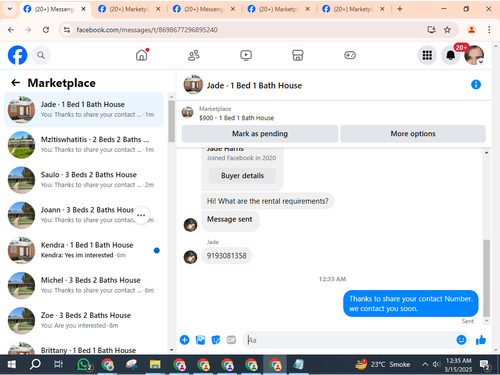Click the Facebook search magnifier icon

point(41,55)
